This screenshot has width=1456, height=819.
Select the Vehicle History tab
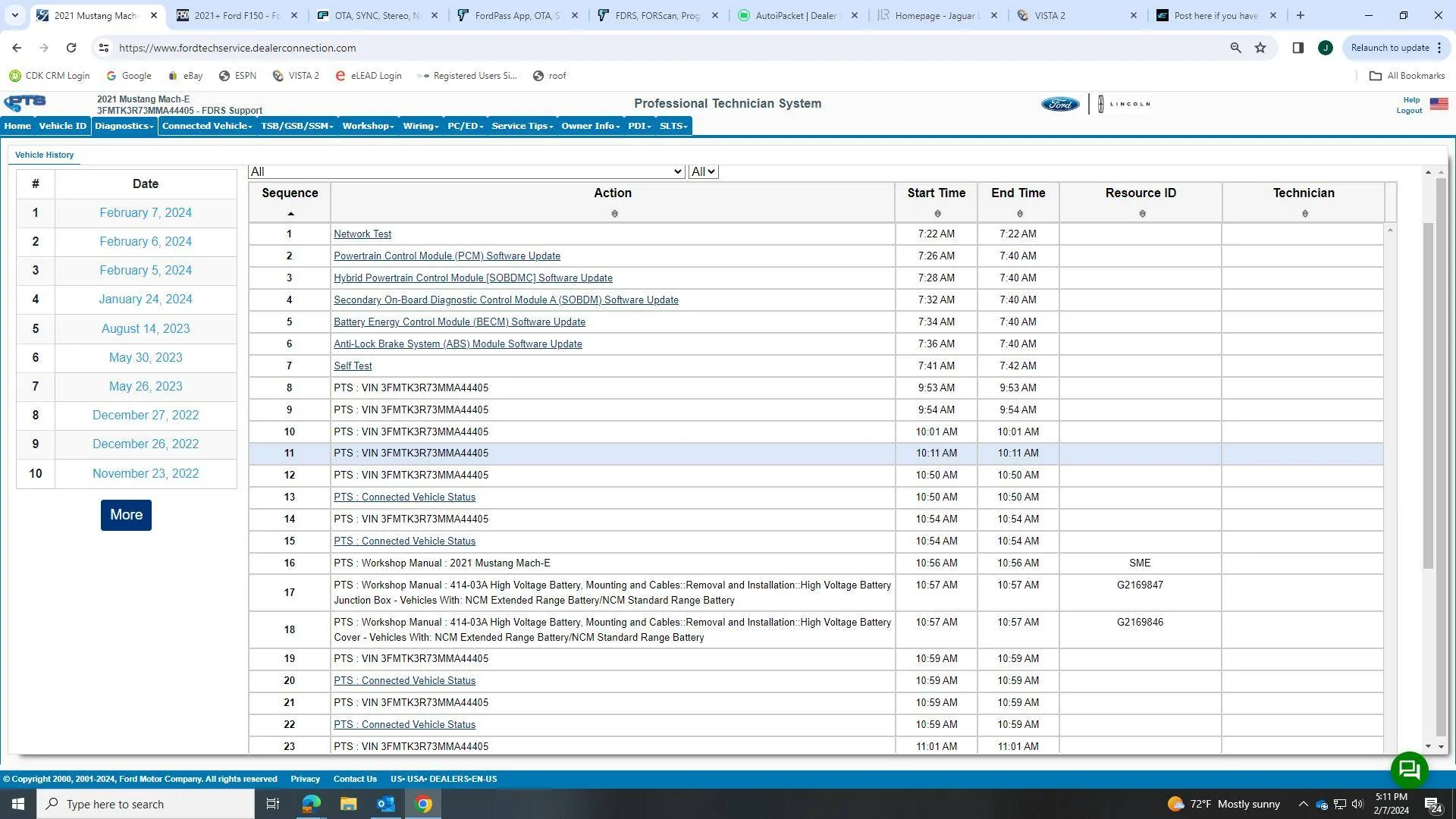(44, 155)
